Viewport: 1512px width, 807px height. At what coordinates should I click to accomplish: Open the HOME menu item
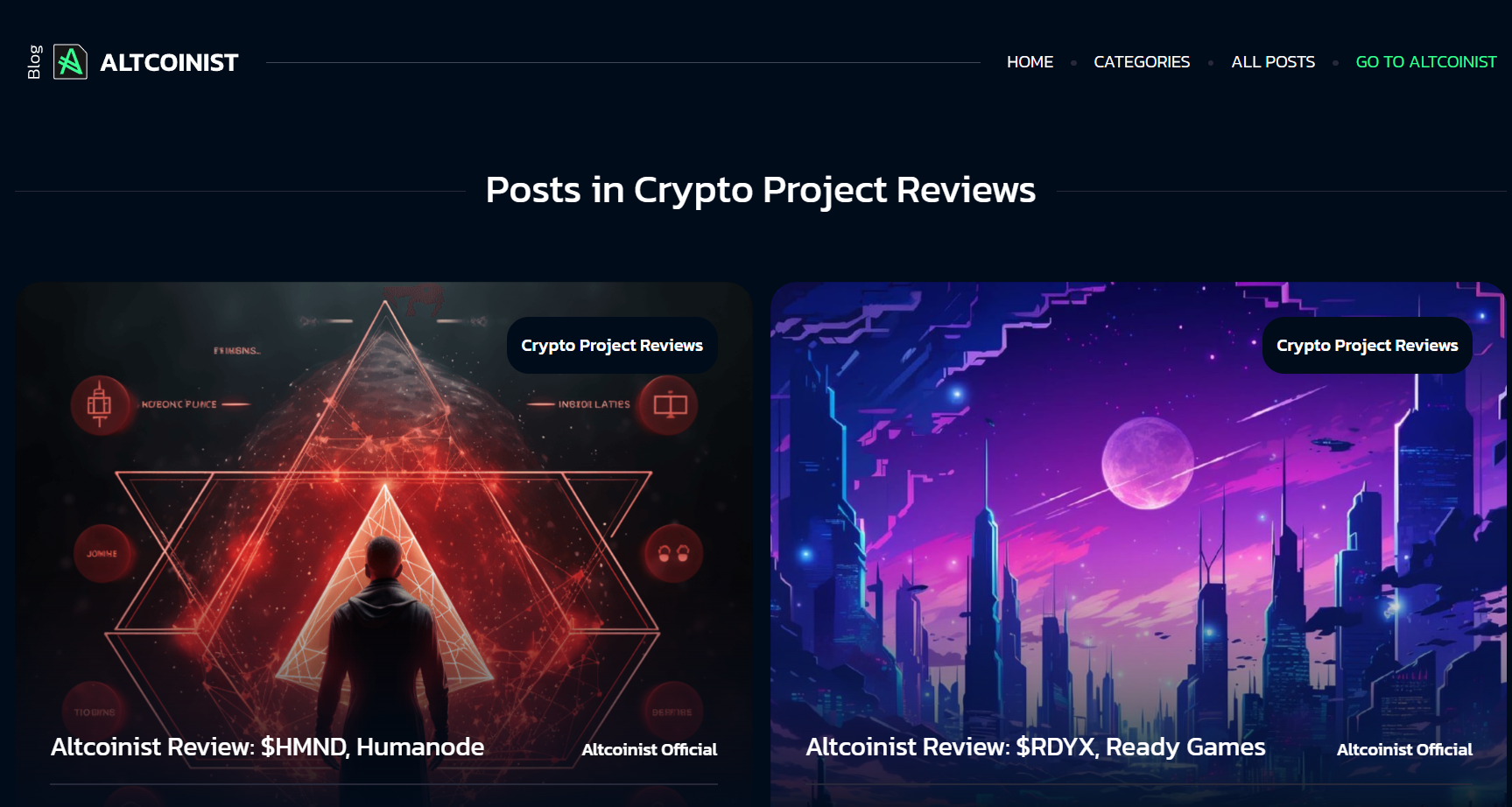(x=1030, y=62)
